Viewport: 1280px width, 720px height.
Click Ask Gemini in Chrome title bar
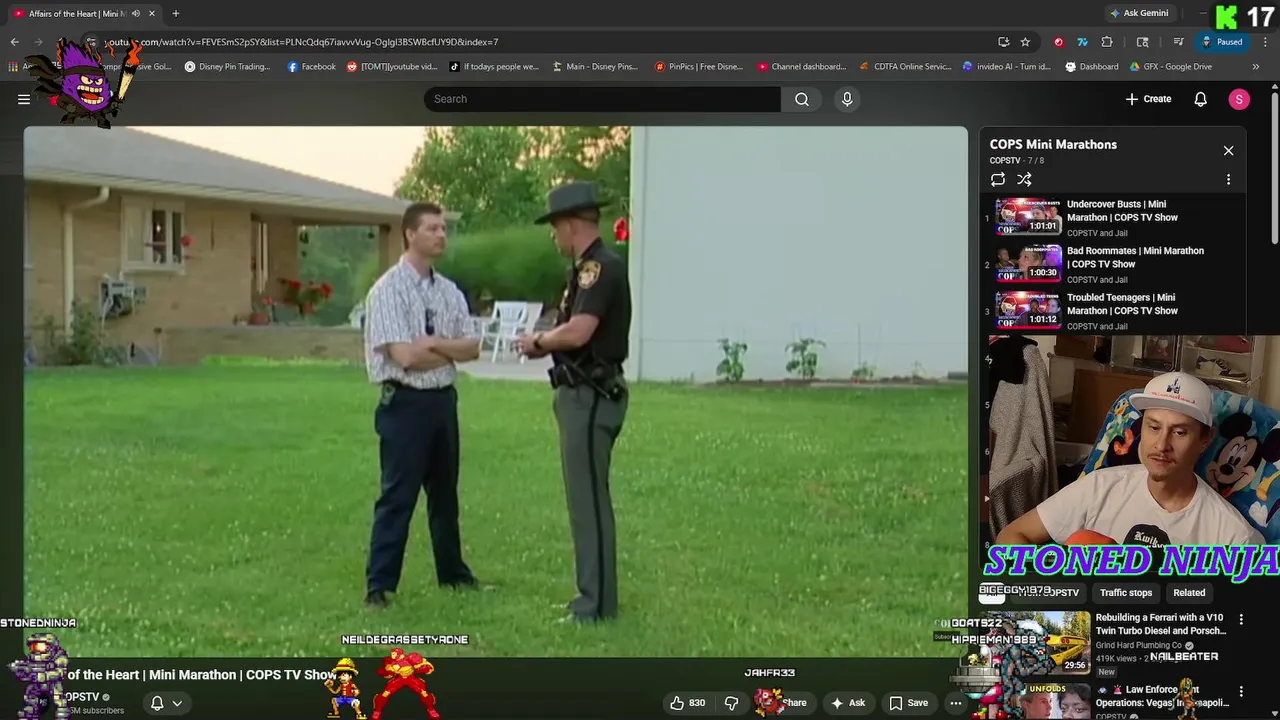point(1139,13)
